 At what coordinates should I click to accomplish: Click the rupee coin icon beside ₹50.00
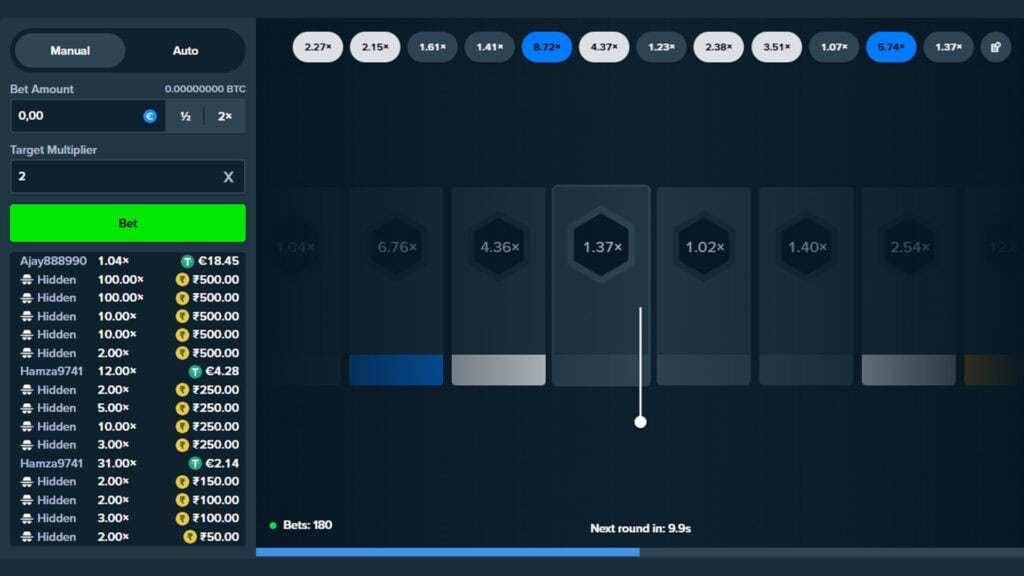190,537
